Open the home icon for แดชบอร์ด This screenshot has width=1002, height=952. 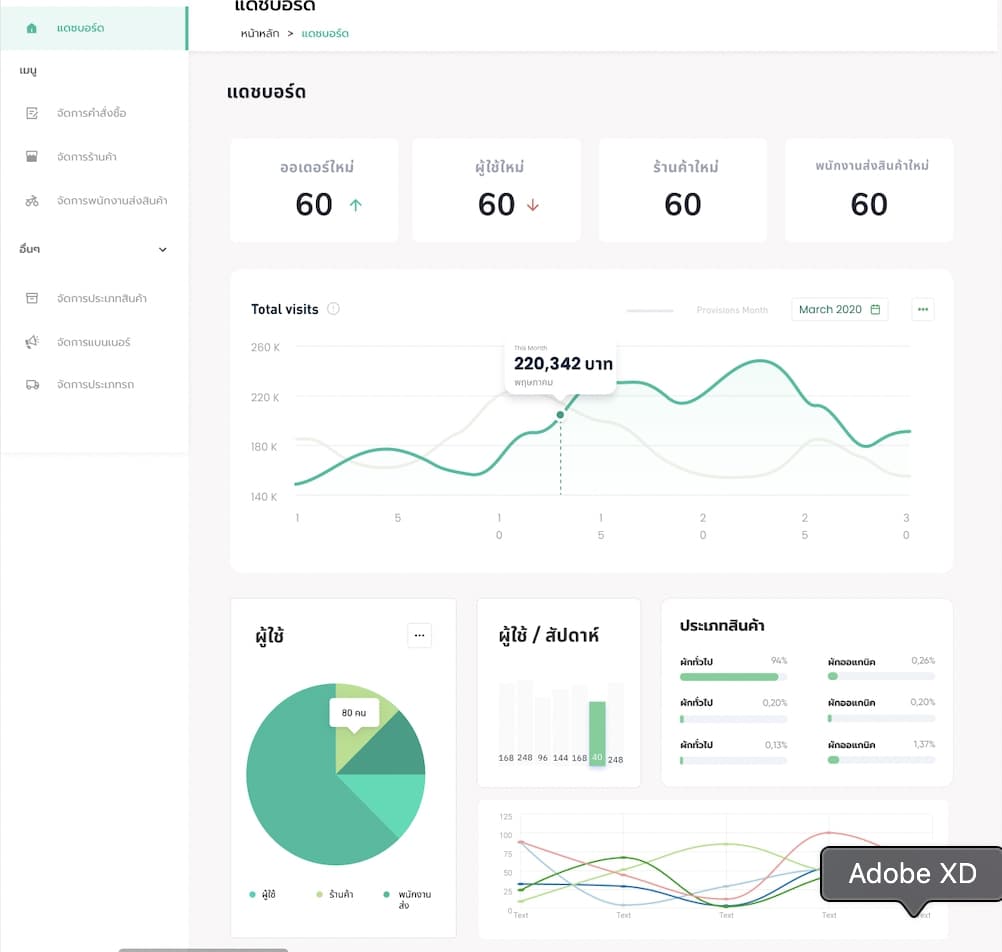pos(31,28)
